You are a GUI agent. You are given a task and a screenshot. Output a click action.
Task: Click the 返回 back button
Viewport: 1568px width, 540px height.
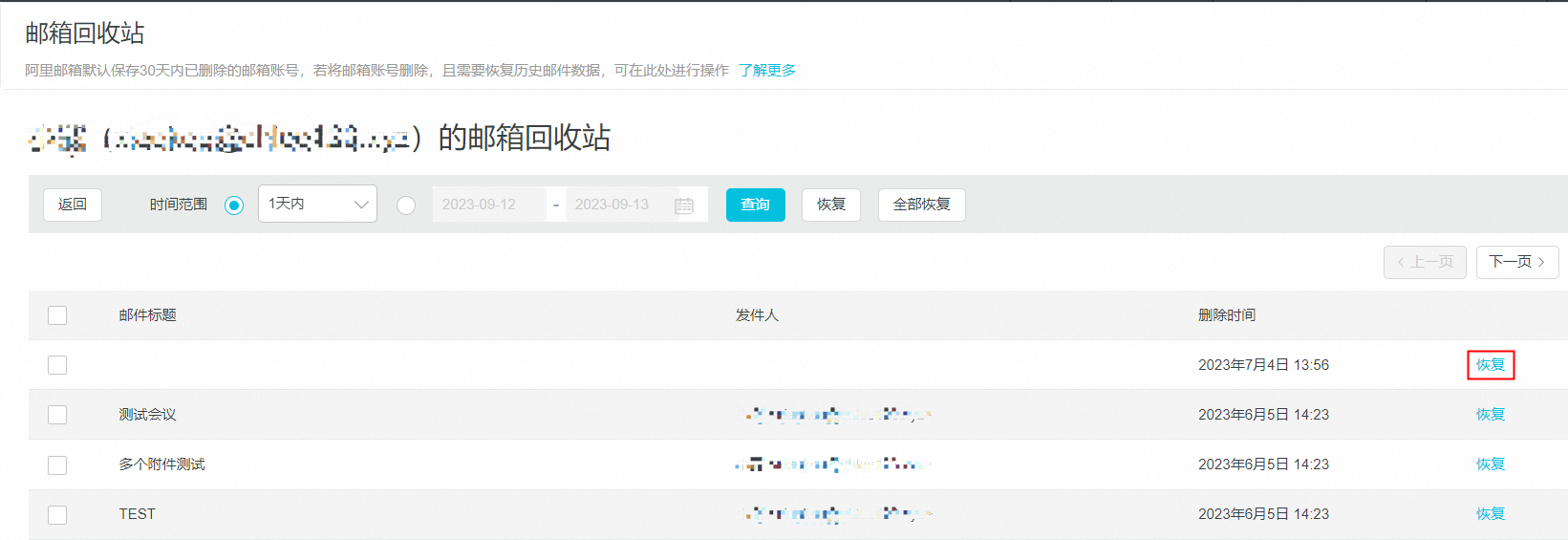tap(73, 205)
